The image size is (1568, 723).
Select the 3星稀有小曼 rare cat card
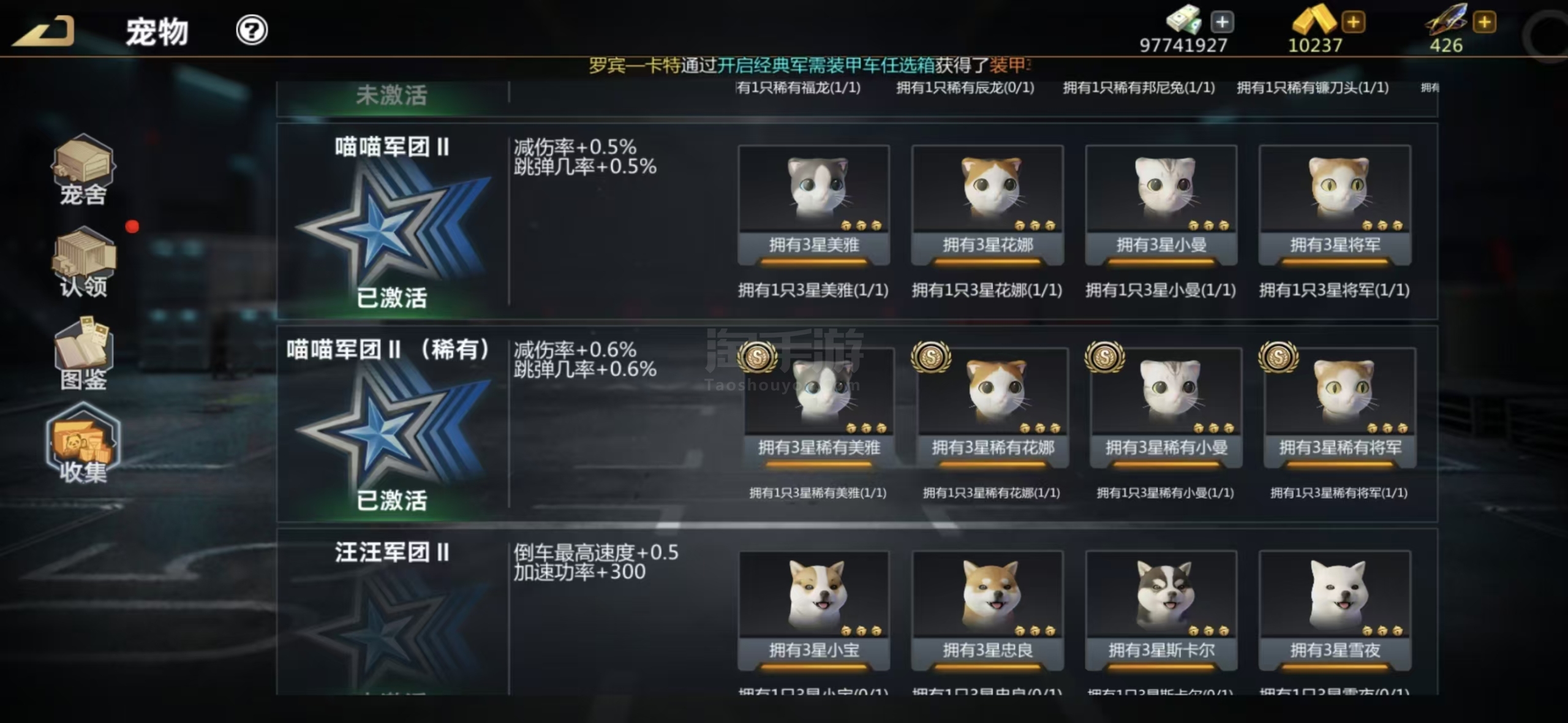[x=1166, y=408]
